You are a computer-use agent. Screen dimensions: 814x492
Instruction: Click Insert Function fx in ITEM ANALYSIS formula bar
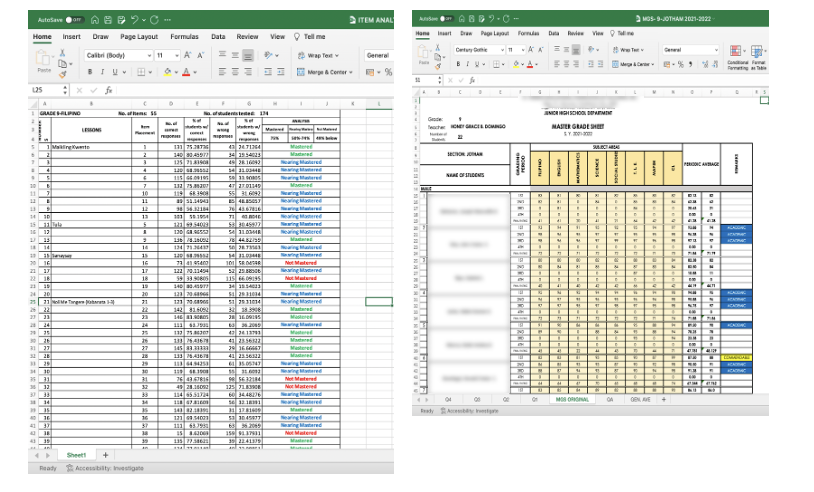108,90
